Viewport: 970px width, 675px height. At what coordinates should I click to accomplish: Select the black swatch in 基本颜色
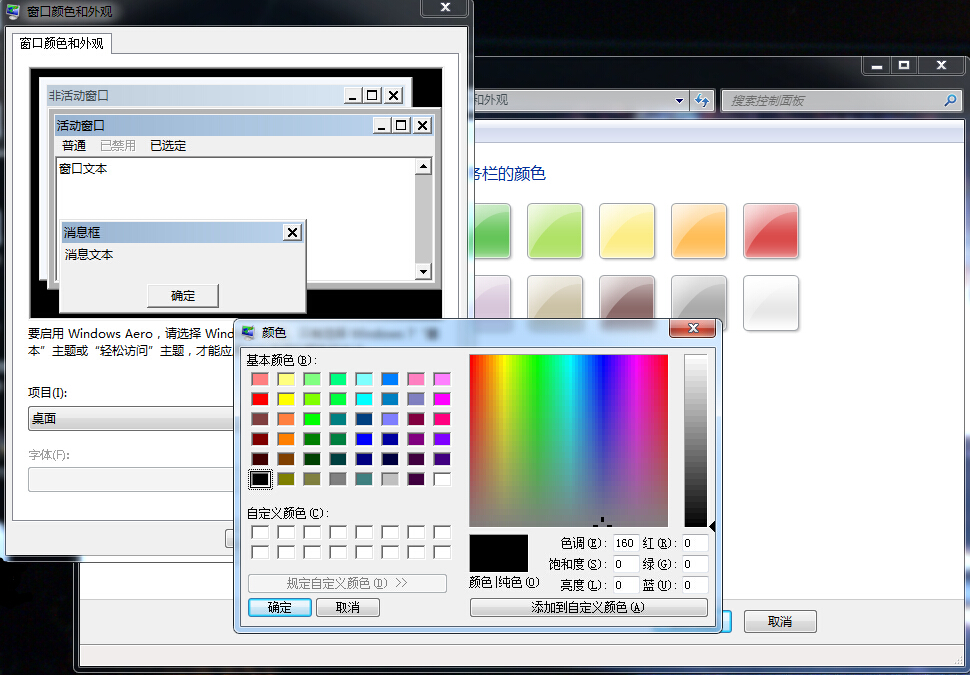click(x=259, y=478)
